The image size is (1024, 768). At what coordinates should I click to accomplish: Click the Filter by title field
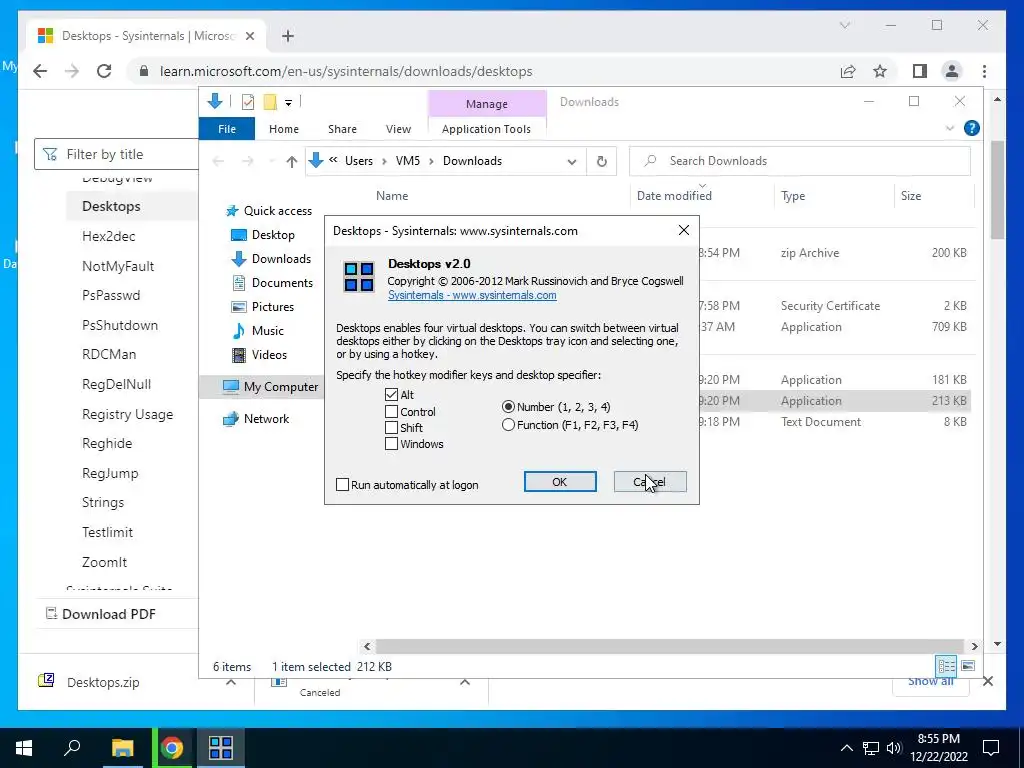(116, 154)
